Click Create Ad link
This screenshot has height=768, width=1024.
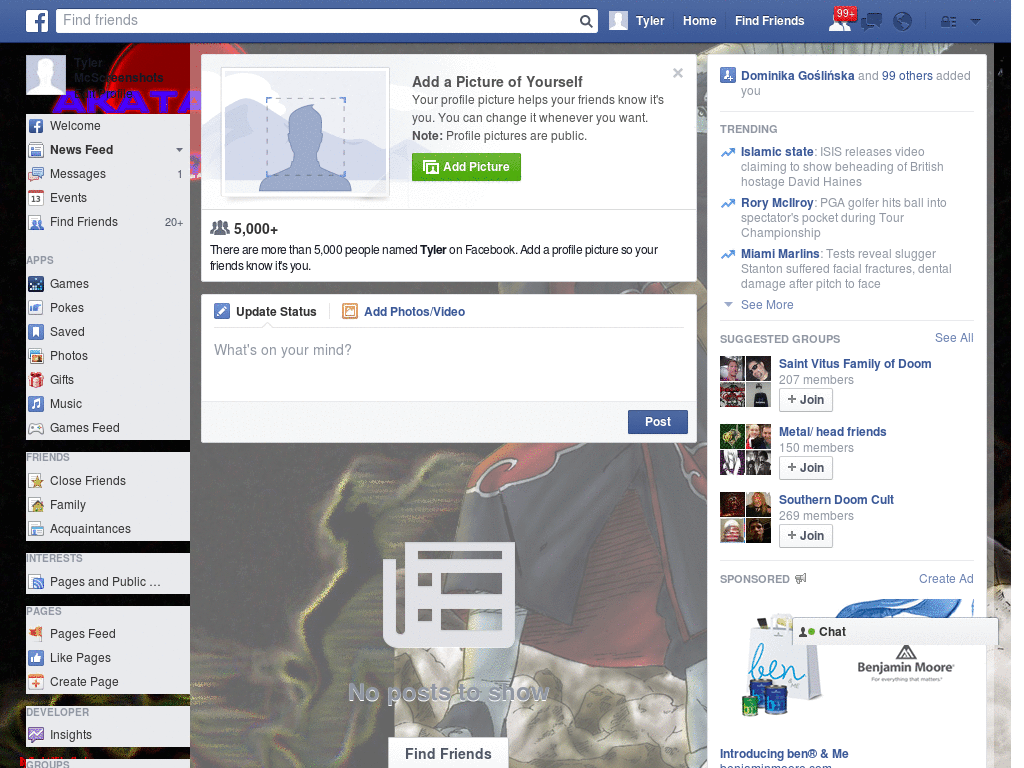click(946, 579)
